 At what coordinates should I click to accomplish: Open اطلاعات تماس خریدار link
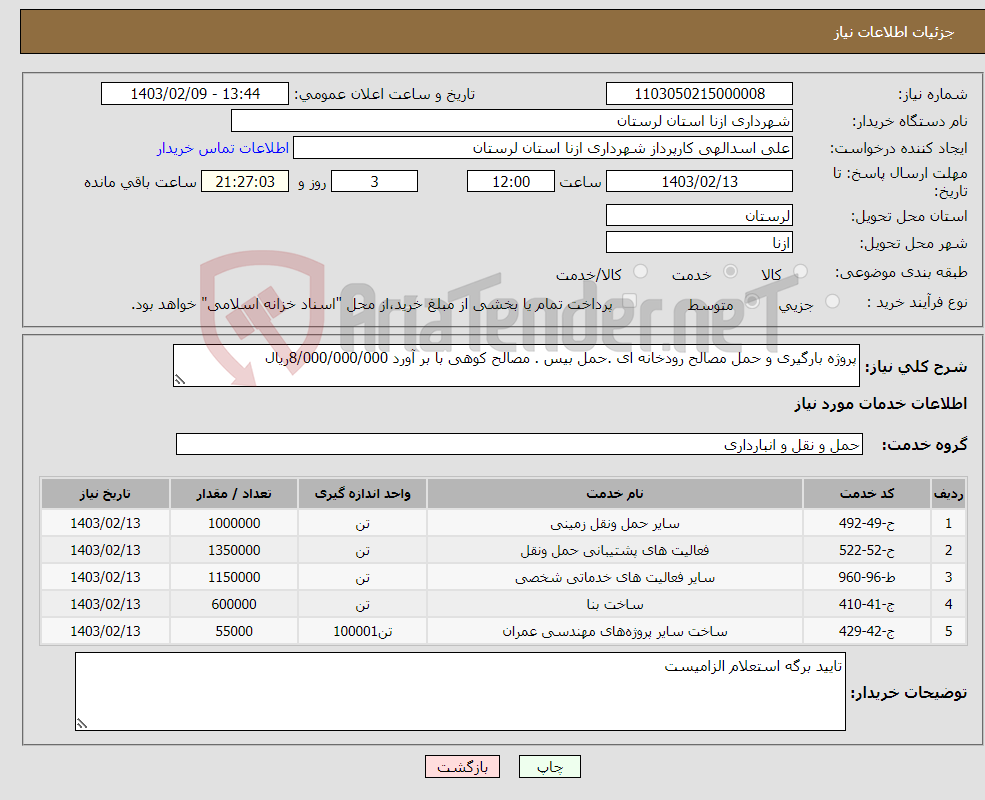click(x=222, y=148)
